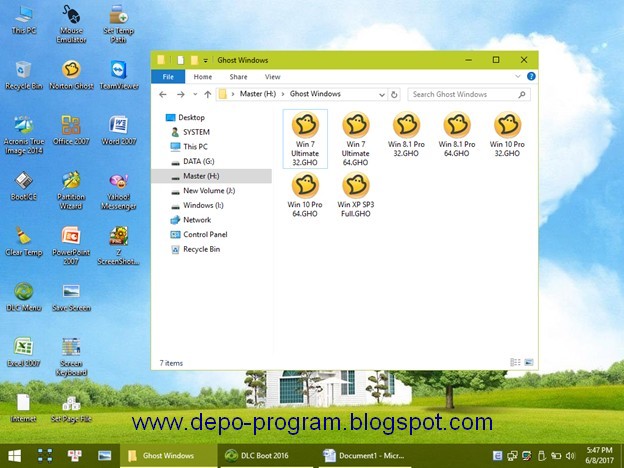Select Win 8.1 Pro 32.GHO file

[406, 135]
